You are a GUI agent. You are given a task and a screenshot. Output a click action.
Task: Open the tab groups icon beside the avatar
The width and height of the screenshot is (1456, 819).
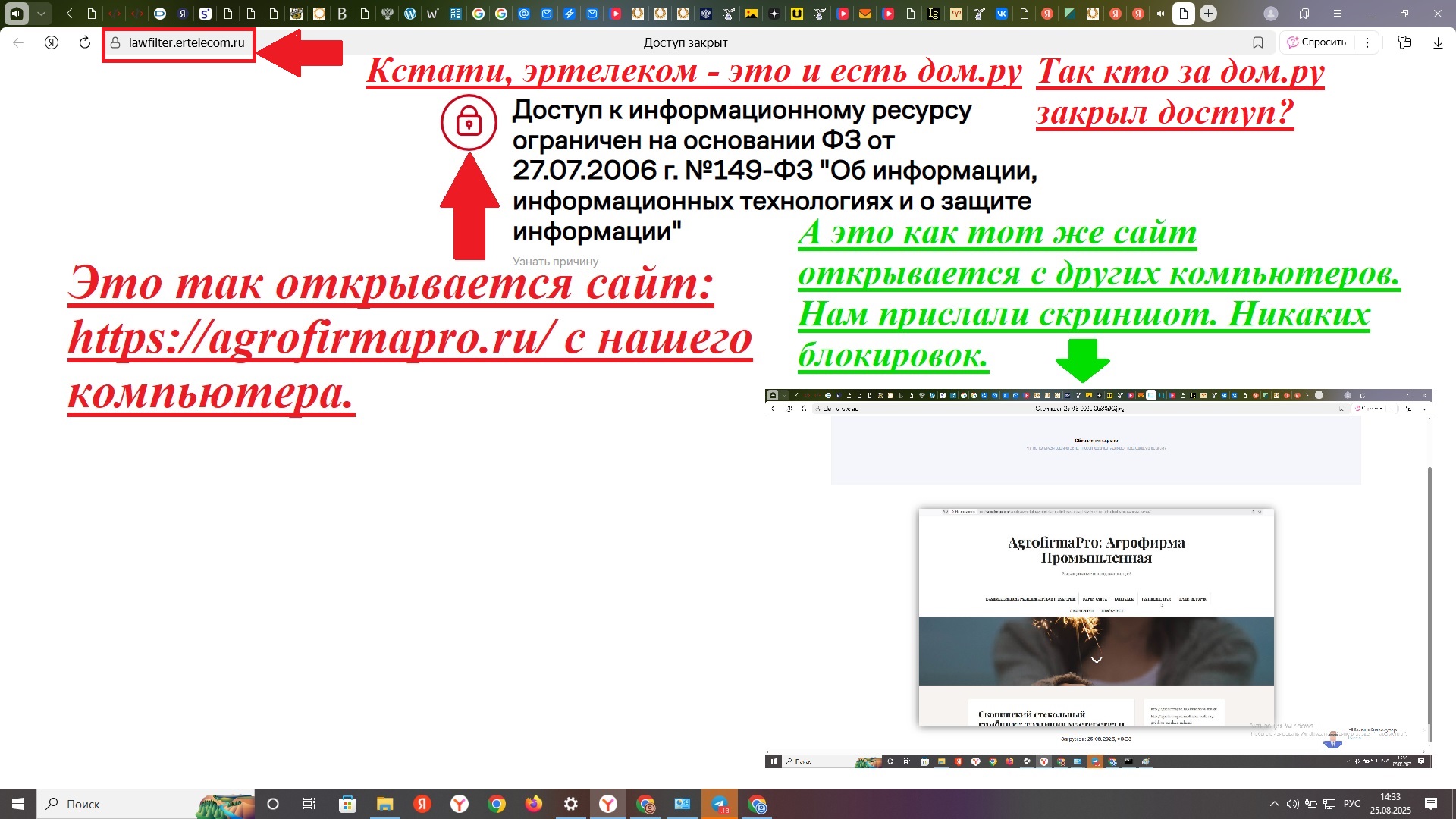[x=1304, y=14]
